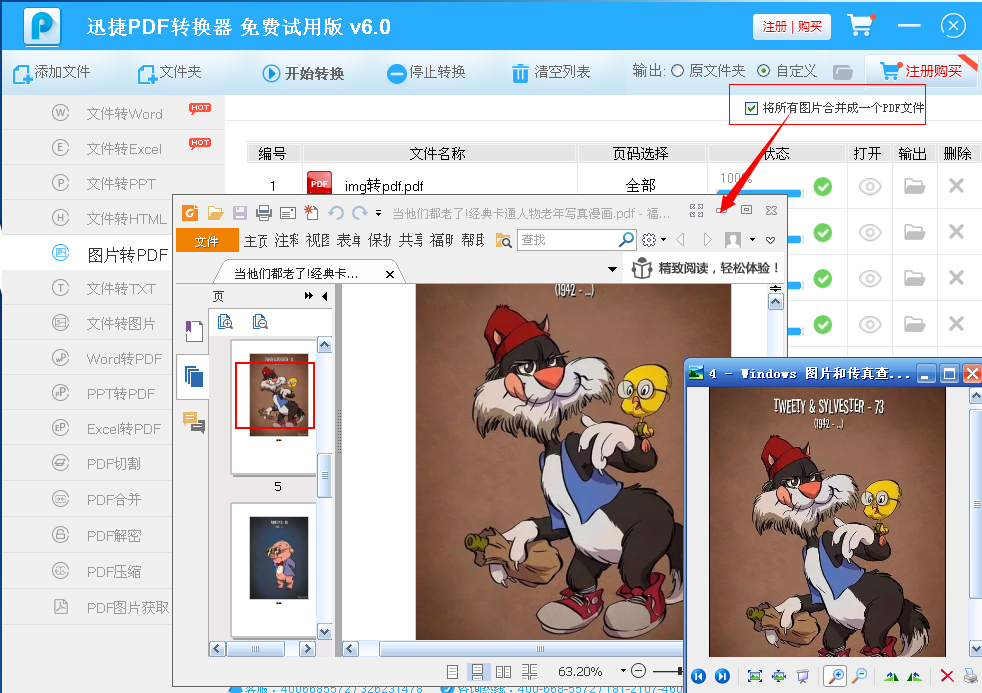Click the print icon in reader toolbar
Viewport: 982px width, 693px height.
pos(264,213)
